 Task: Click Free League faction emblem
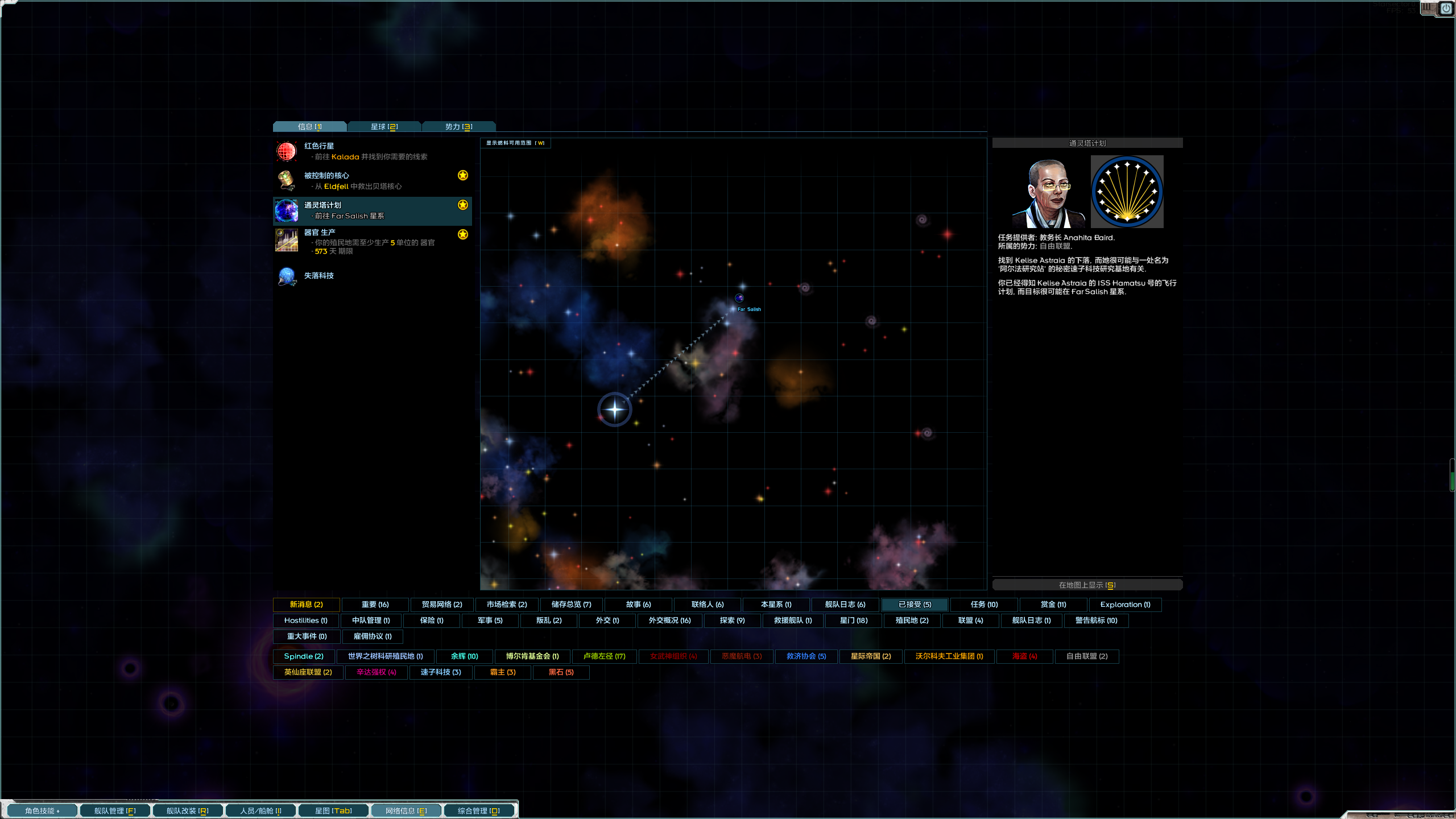point(1127,192)
